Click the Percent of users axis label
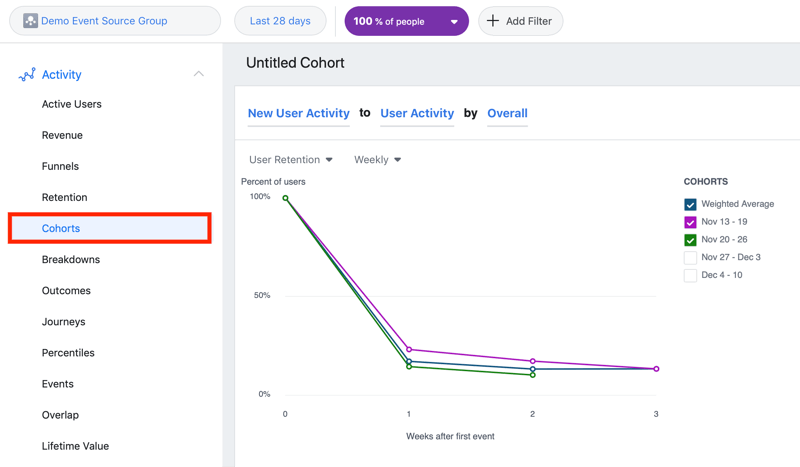 [273, 182]
